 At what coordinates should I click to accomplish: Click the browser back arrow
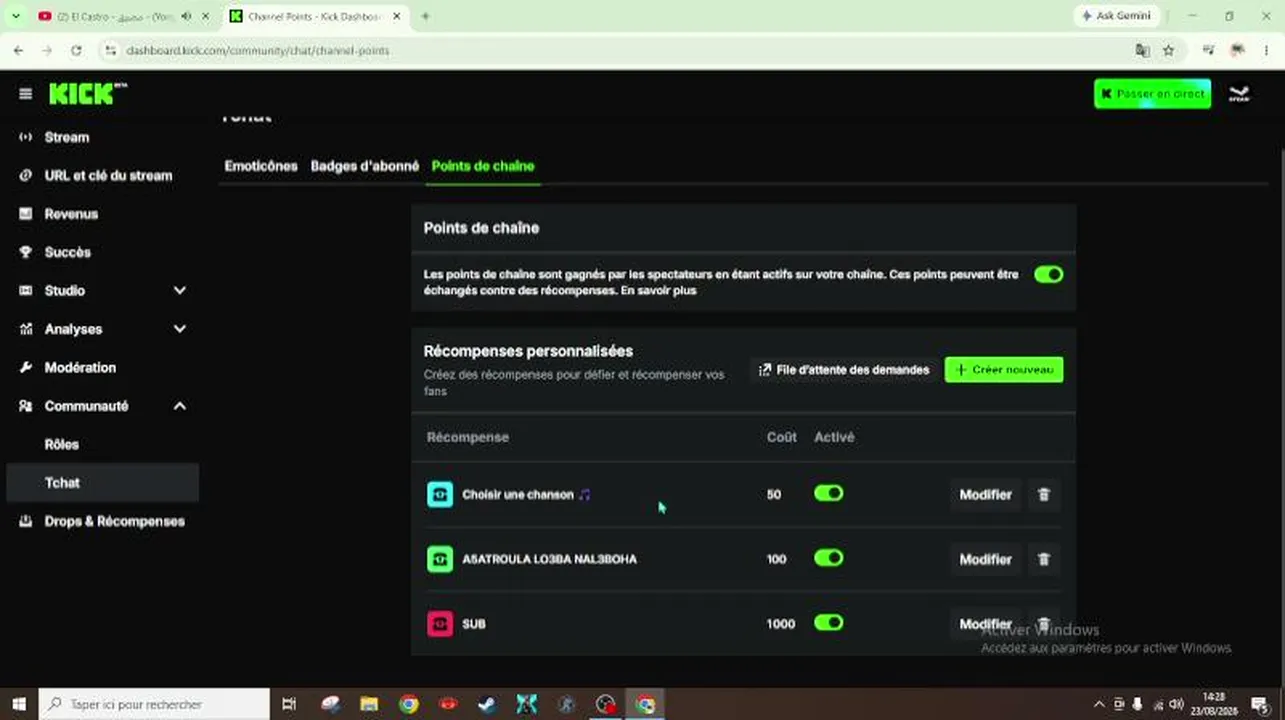click(18, 50)
